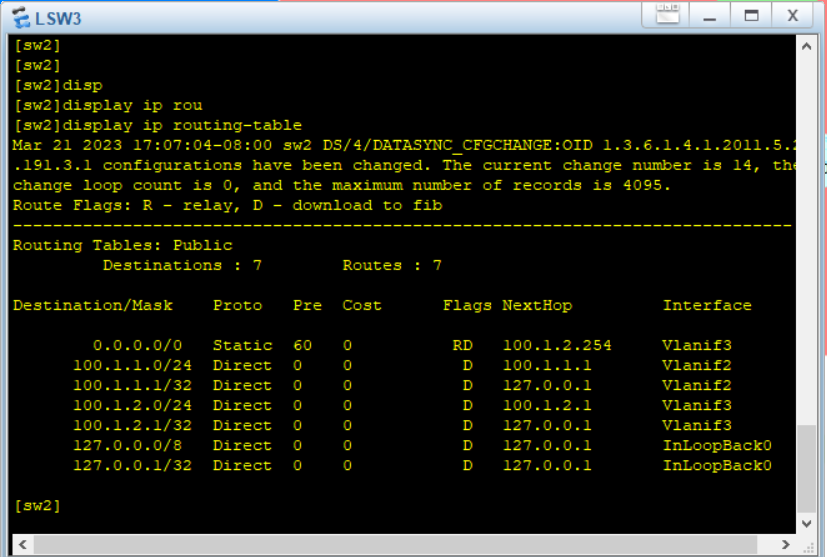The width and height of the screenshot is (827, 557).
Task: Click preference value 60
Action: click(303, 345)
